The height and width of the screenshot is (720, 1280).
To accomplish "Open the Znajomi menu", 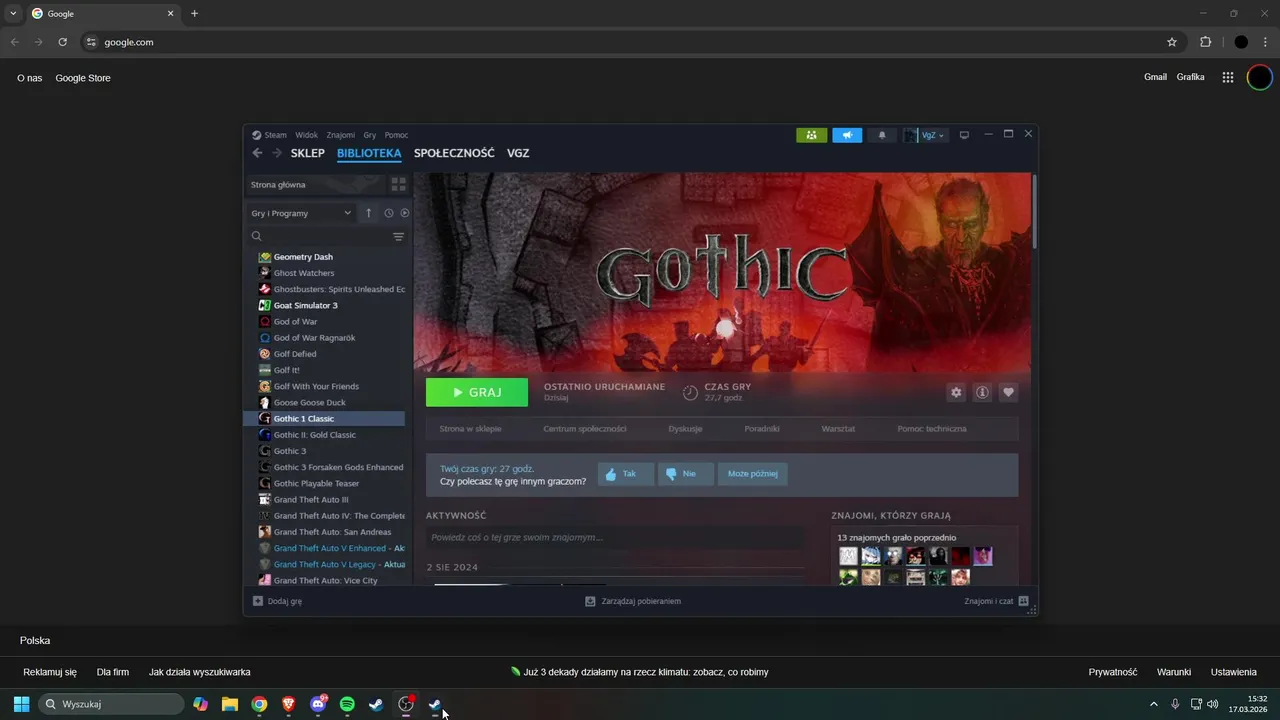I will [x=340, y=135].
